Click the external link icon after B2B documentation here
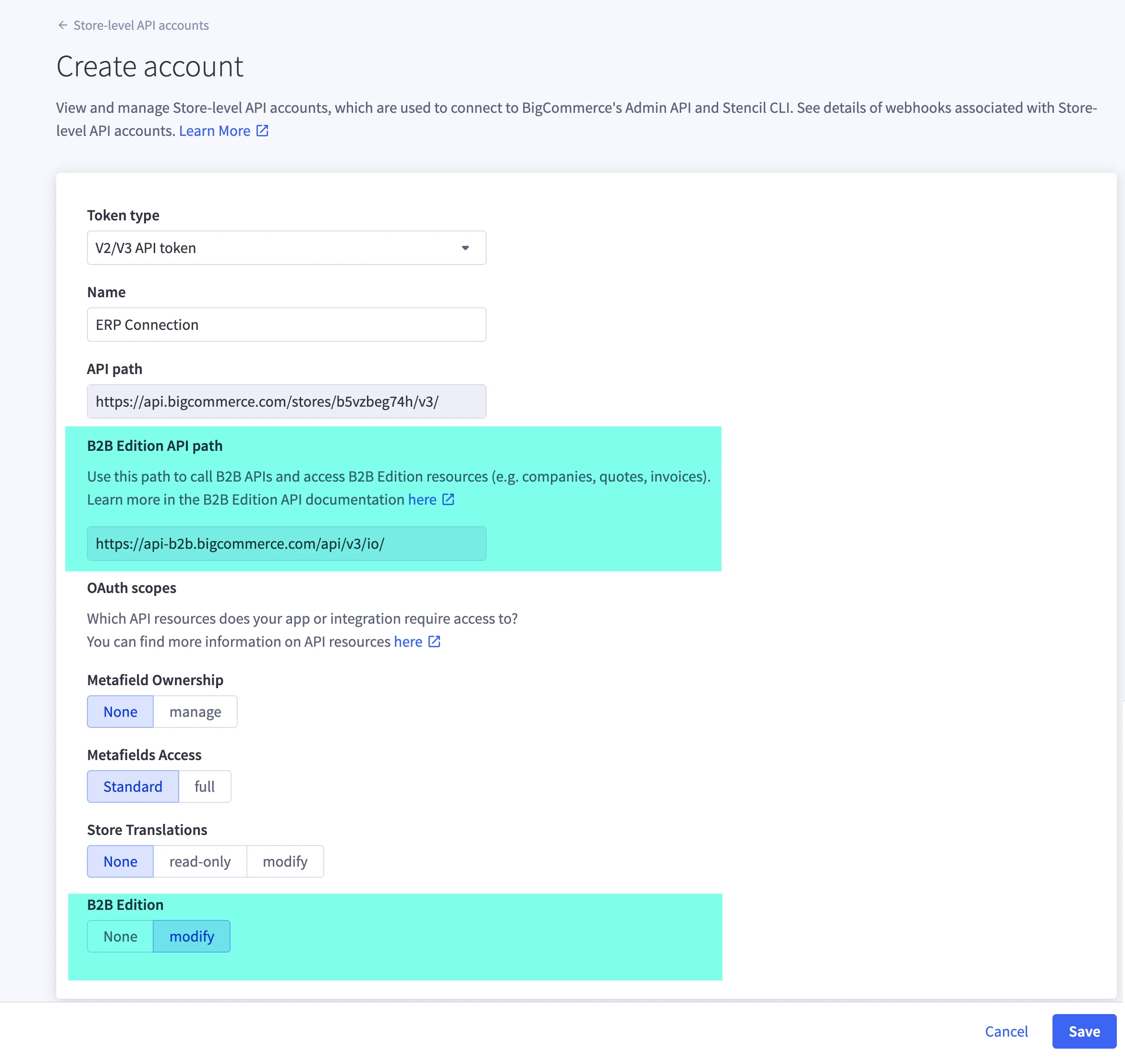This screenshot has width=1125, height=1064. pyautogui.click(x=448, y=500)
